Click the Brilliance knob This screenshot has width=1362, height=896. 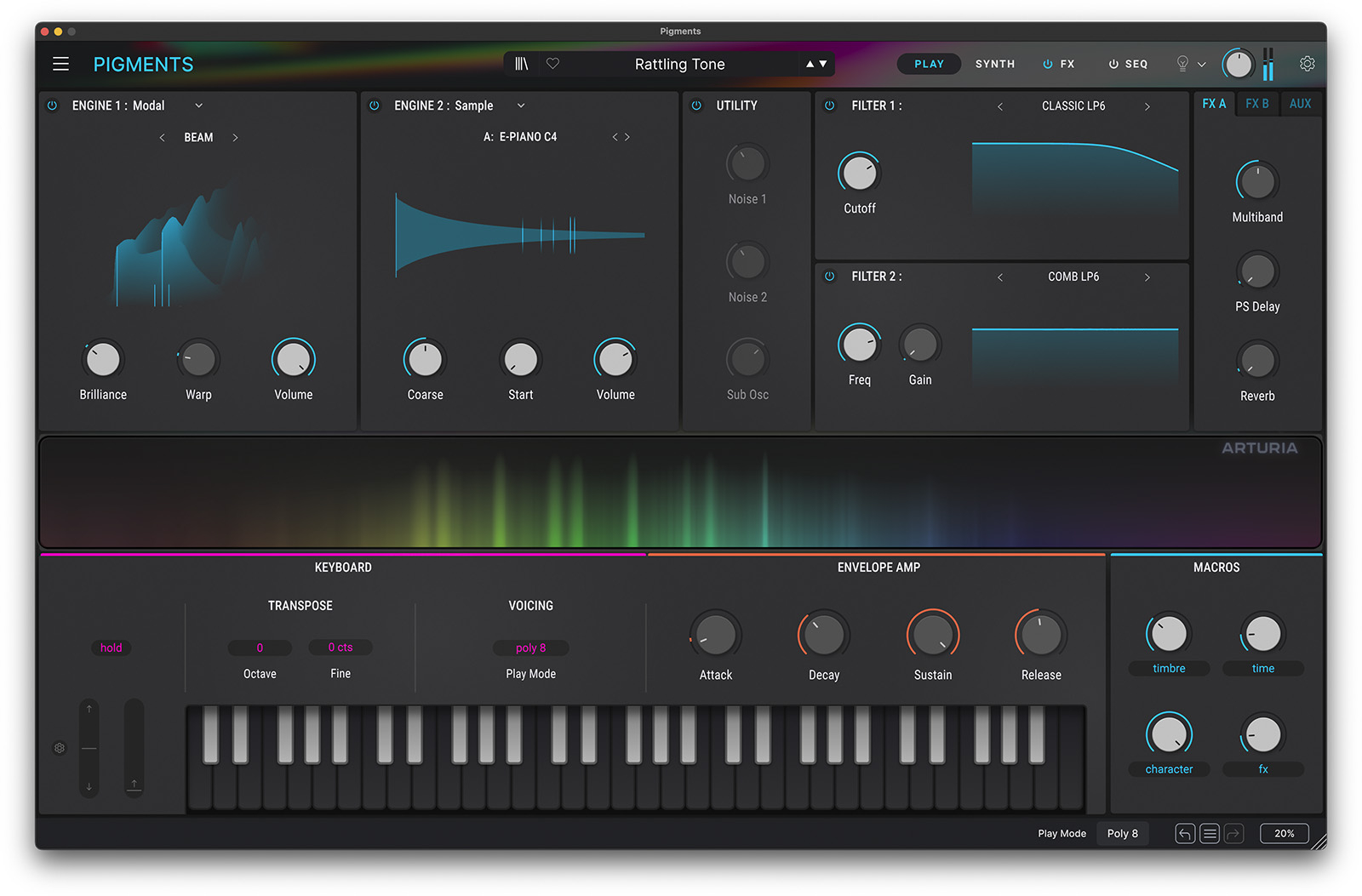[x=103, y=359]
